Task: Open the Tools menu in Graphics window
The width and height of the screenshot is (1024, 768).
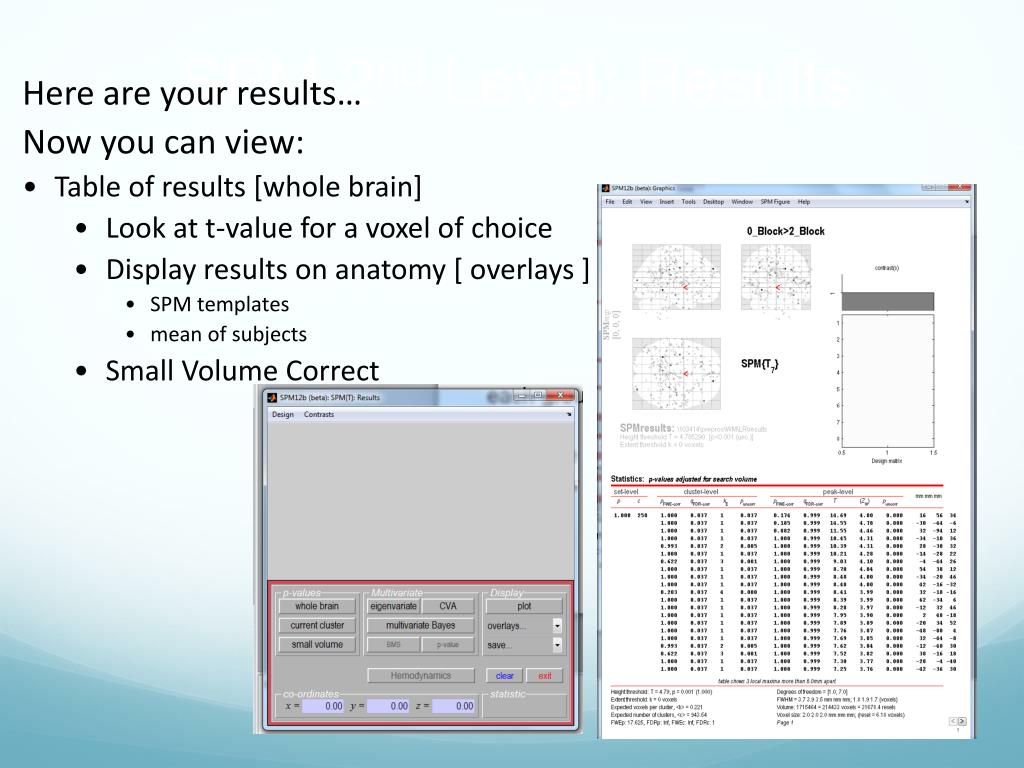Action: point(688,202)
